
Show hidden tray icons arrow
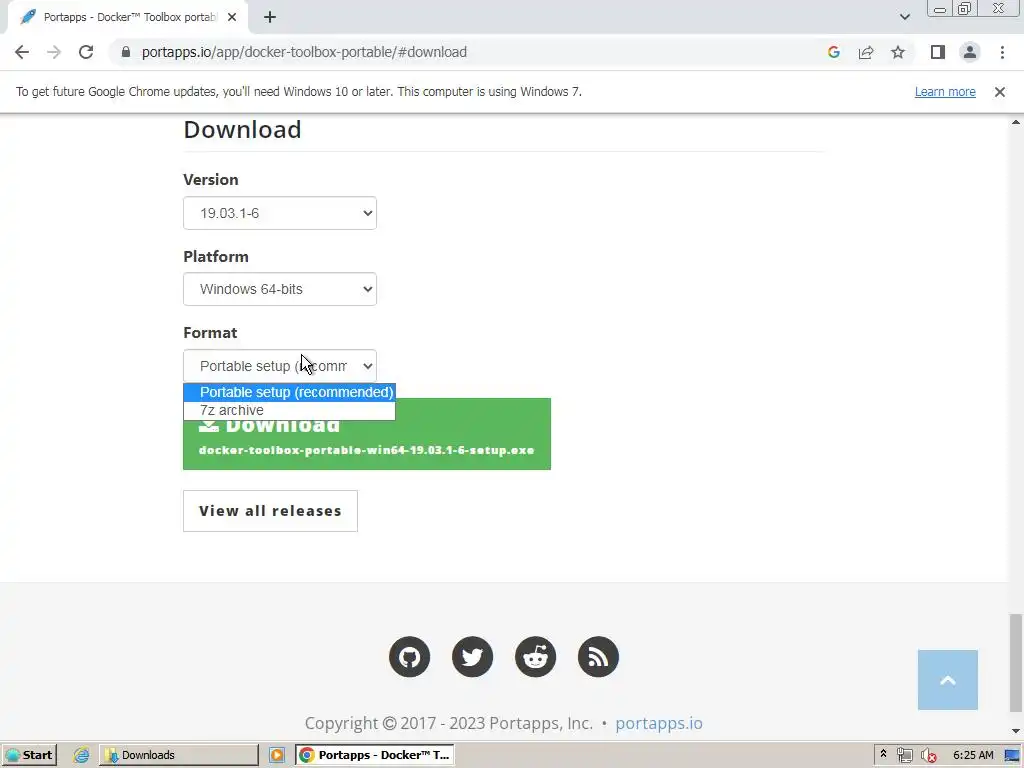[883, 754]
